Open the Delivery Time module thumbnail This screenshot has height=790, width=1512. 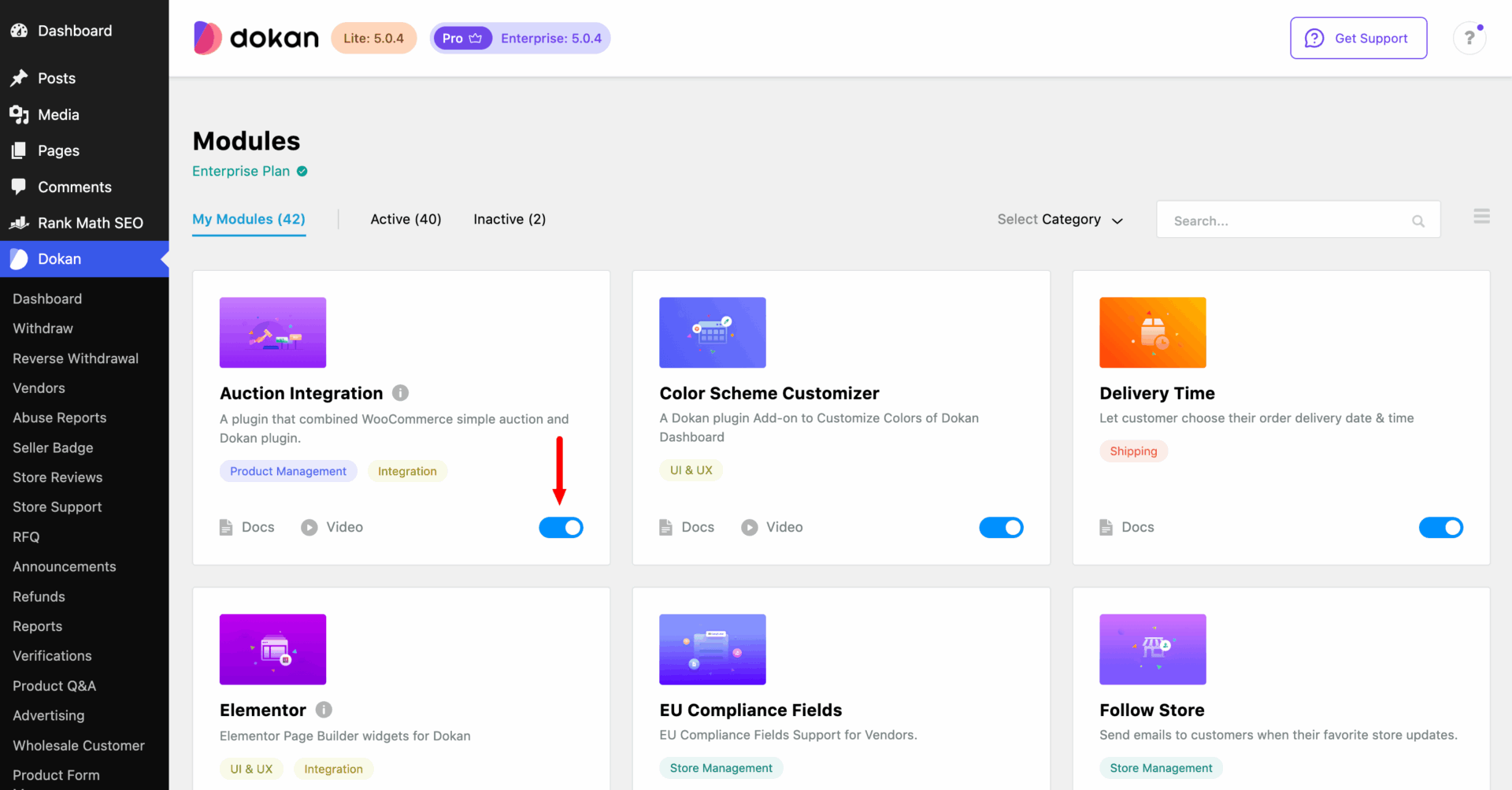coord(1153,332)
